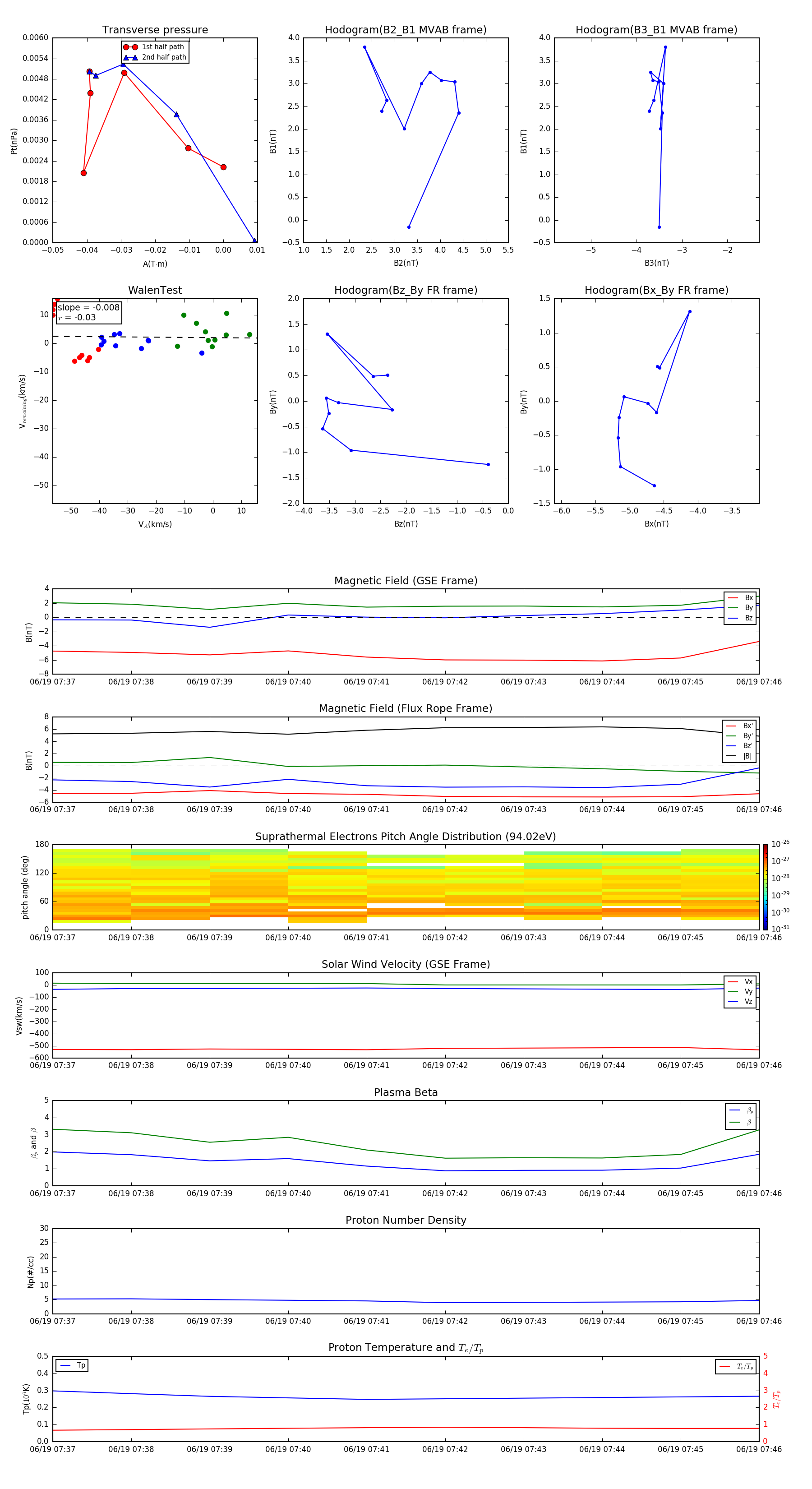Click the 'r = -0.03' annotation
The height and width of the screenshot is (1489, 812).
77,317
